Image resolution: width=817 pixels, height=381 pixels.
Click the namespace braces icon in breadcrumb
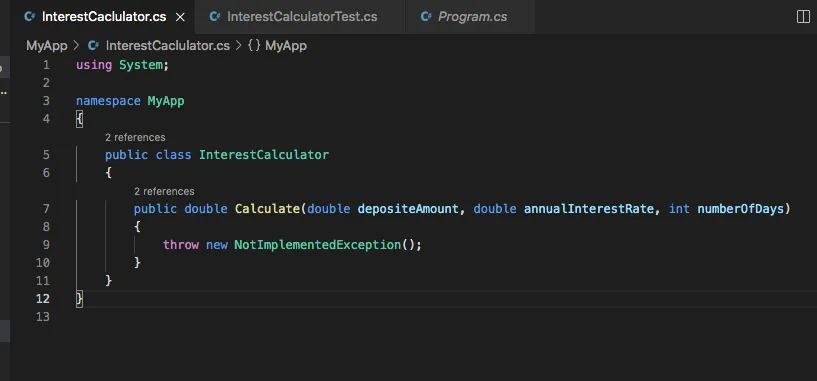[254, 46]
